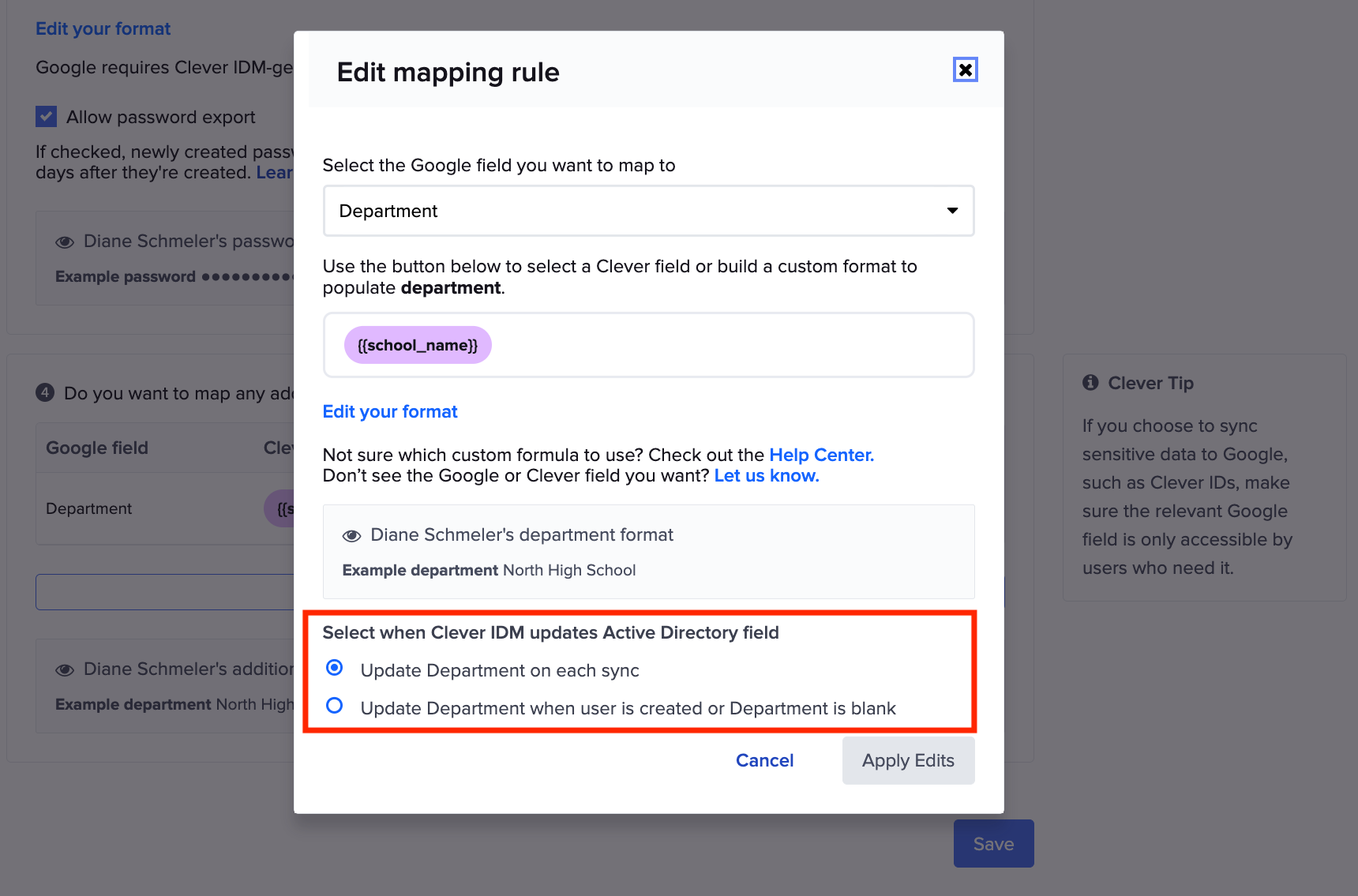Click the Let us know link
This screenshot has width=1358, height=896.
tap(766, 475)
